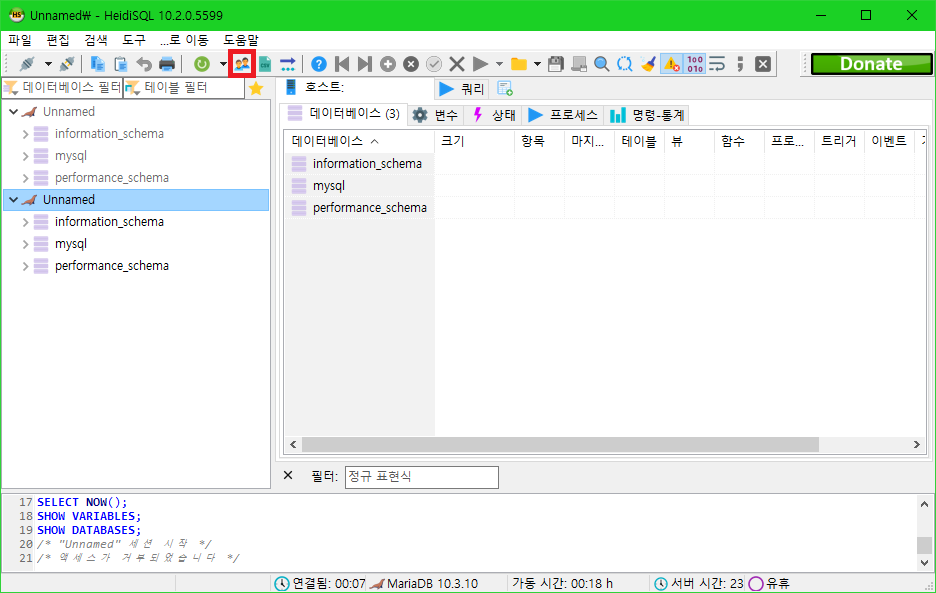Open the User manager icon
The image size is (936, 593).
click(242, 64)
